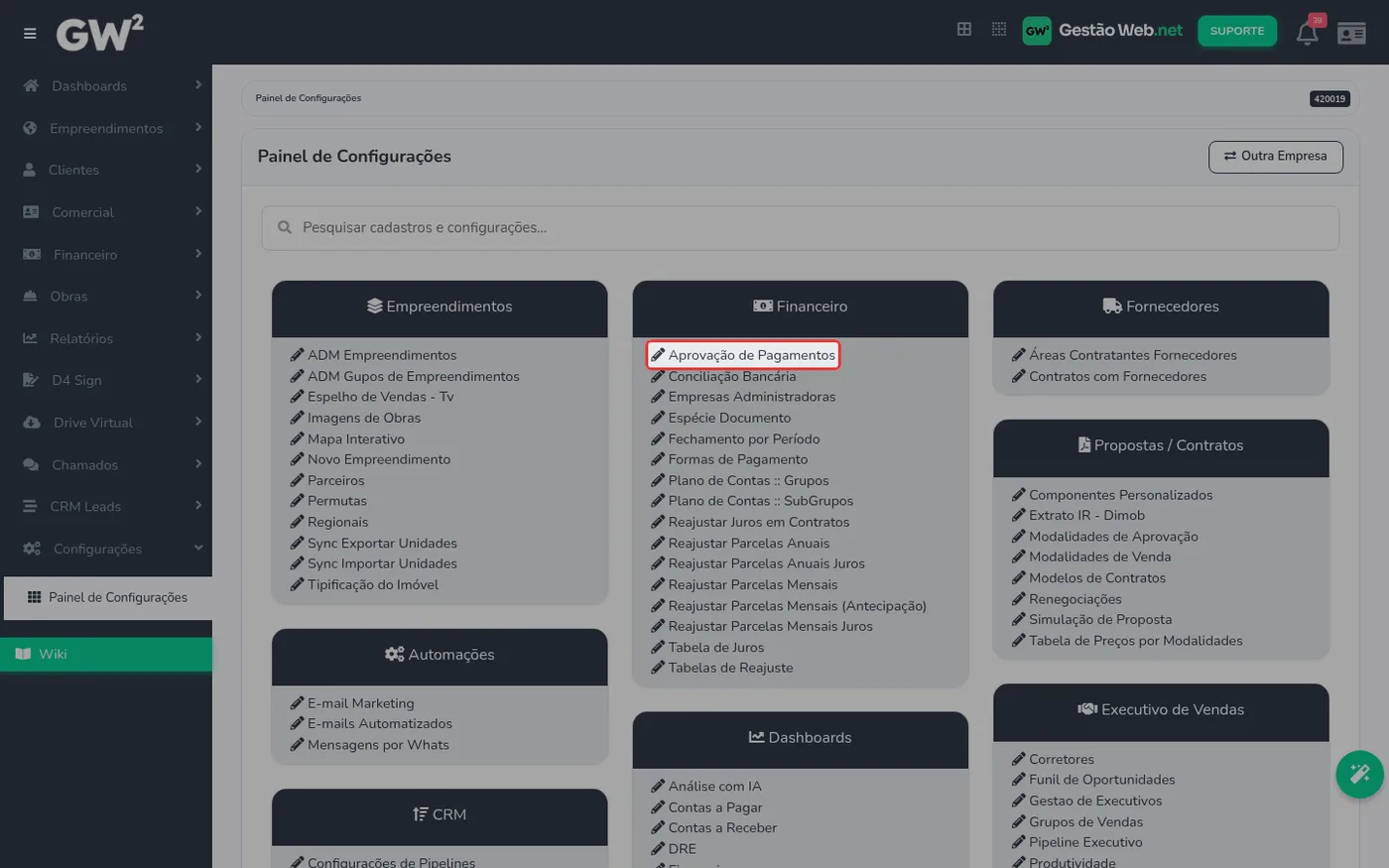Open the user profile card icon
The height and width of the screenshot is (868, 1389).
click(x=1351, y=34)
